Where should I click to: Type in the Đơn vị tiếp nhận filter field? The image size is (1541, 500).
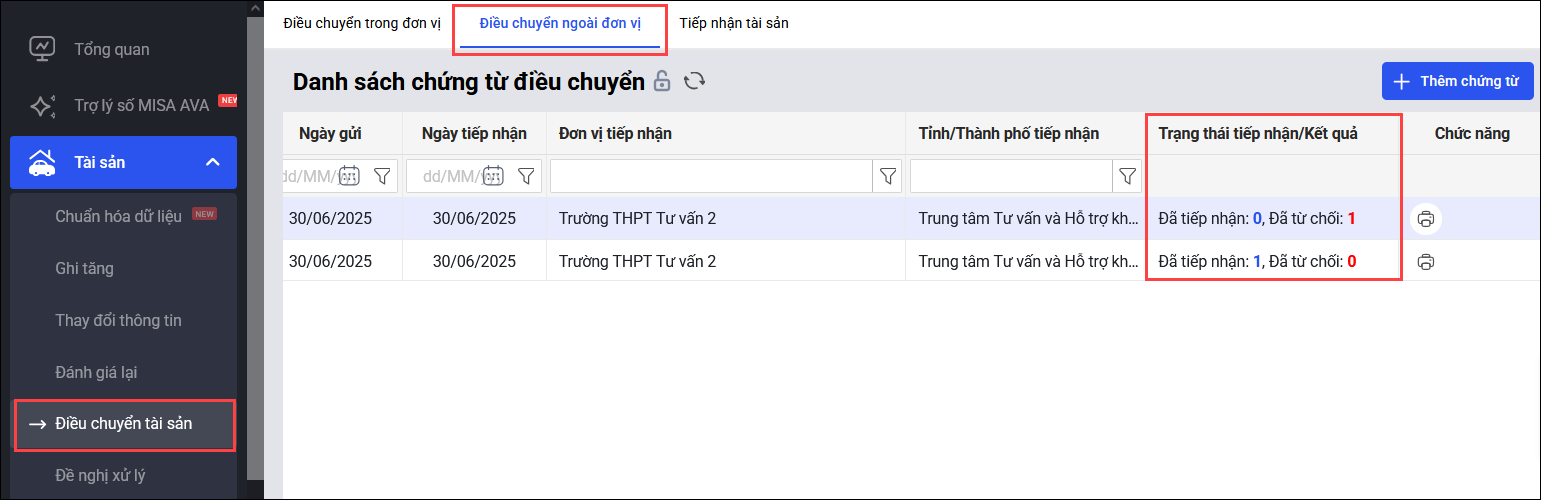point(711,176)
